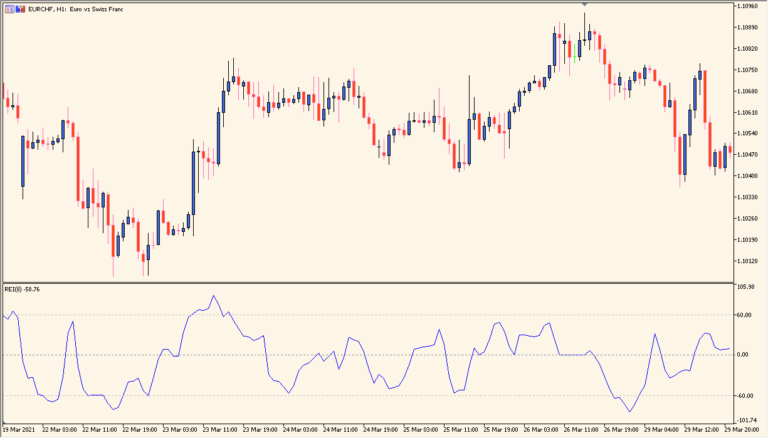Viewport: 768px width, 438px height.
Task: Click the highest peak of REI line
Action: (213, 296)
